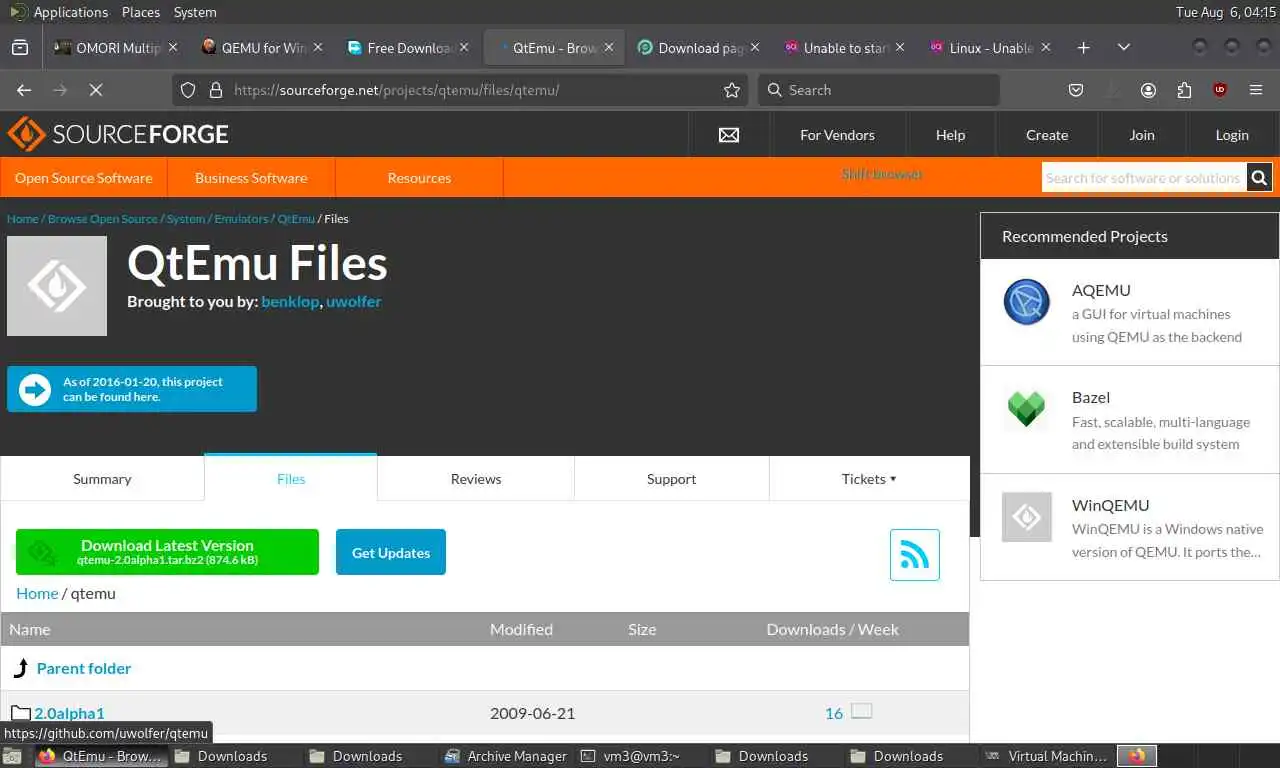Click the RSS feed icon
This screenshot has height=768, width=1280.
click(915, 554)
